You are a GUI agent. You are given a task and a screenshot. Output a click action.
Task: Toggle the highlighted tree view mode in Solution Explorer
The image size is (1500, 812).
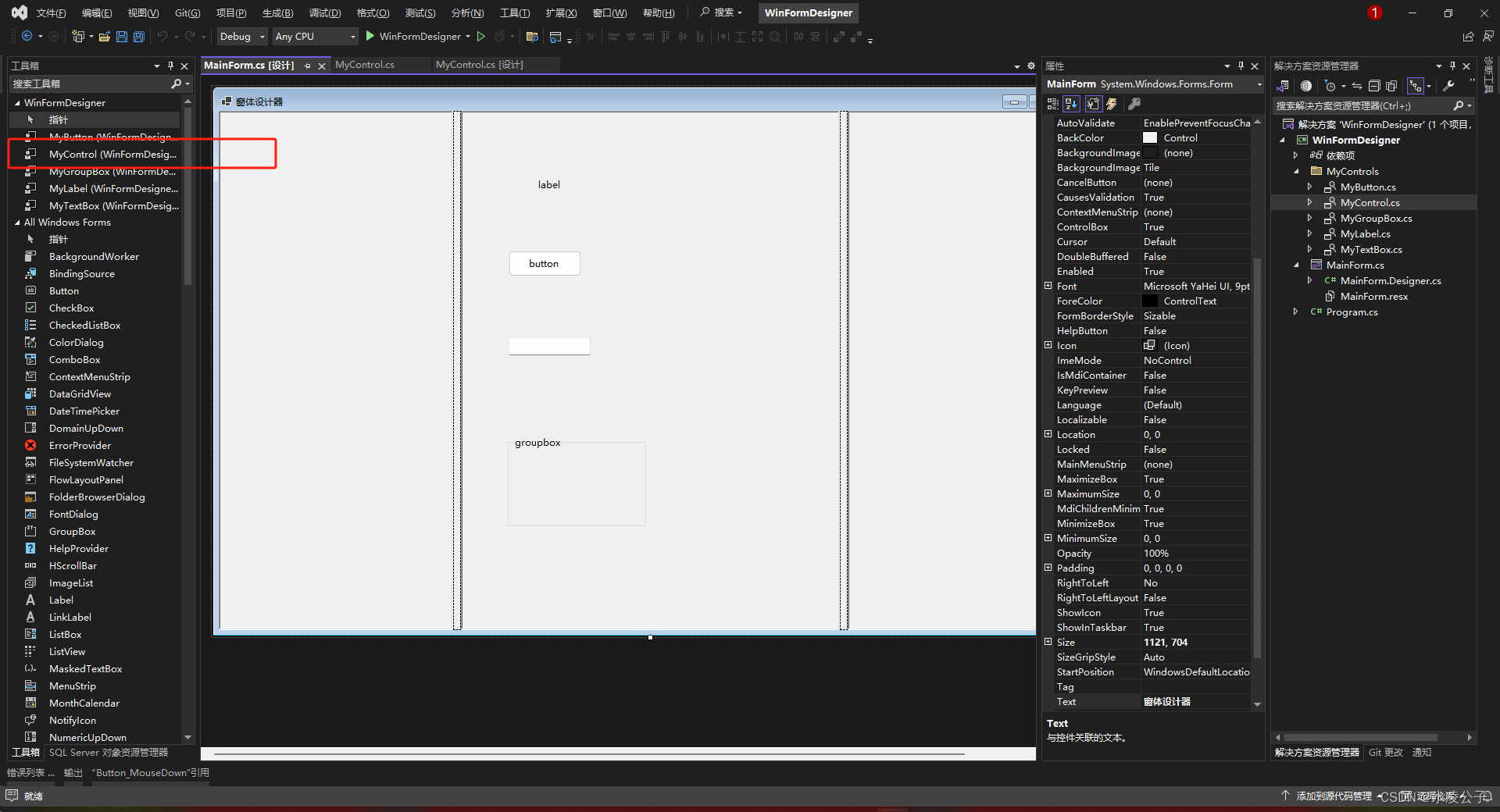(x=1416, y=86)
